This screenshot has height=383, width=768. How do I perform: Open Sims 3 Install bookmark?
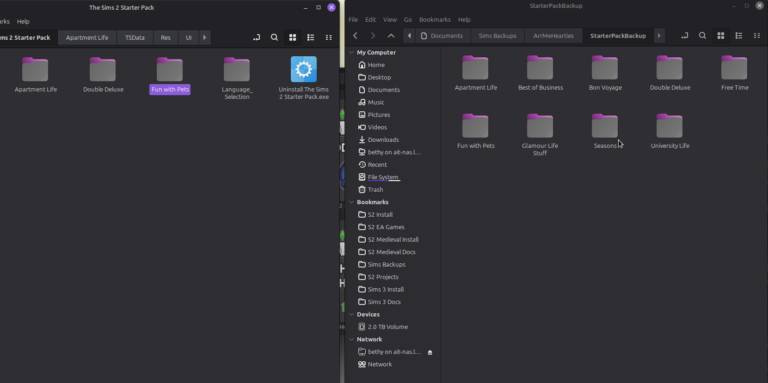385,289
